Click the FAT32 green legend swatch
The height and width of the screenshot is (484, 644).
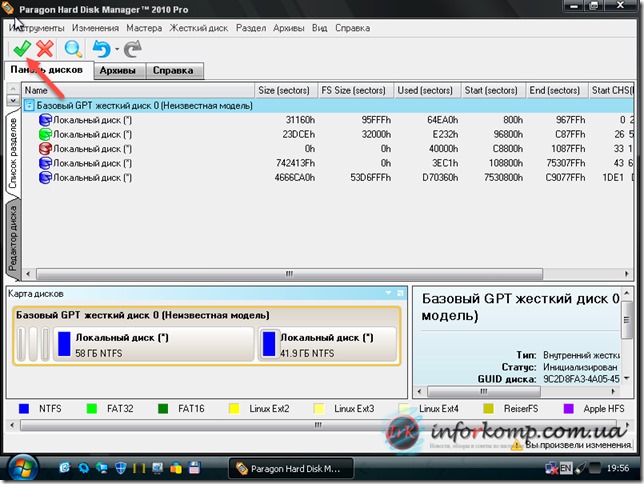click(92, 408)
